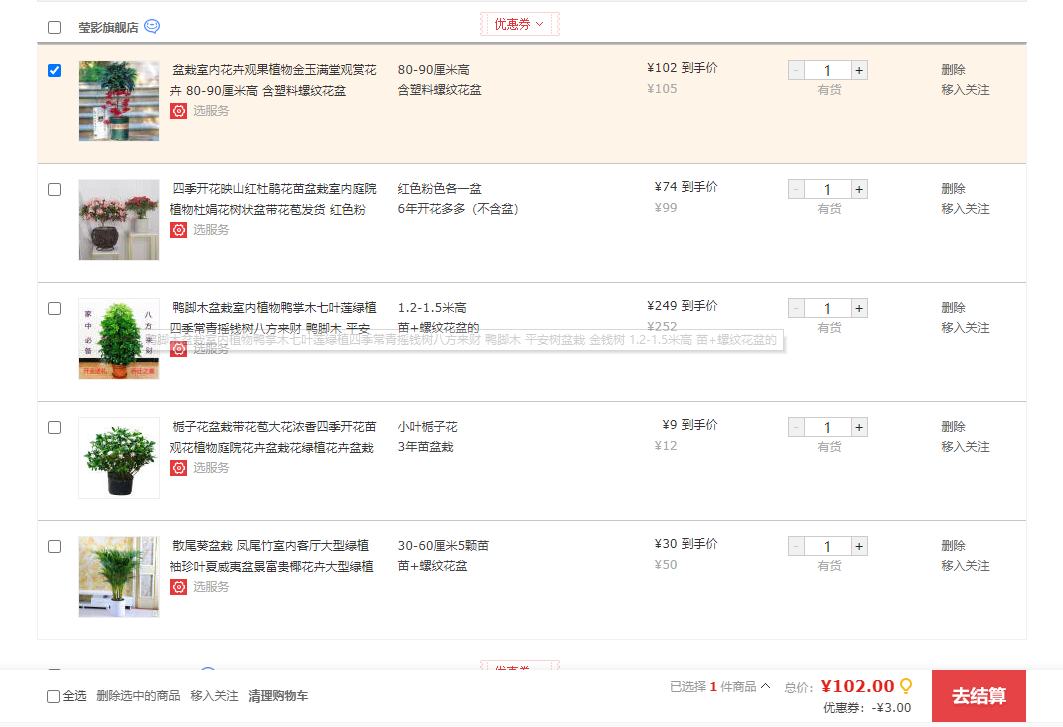This screenshot has height=727, width=1063.
Task: Click the lightbulb tip icon beside total price
Action: point(906,686)
